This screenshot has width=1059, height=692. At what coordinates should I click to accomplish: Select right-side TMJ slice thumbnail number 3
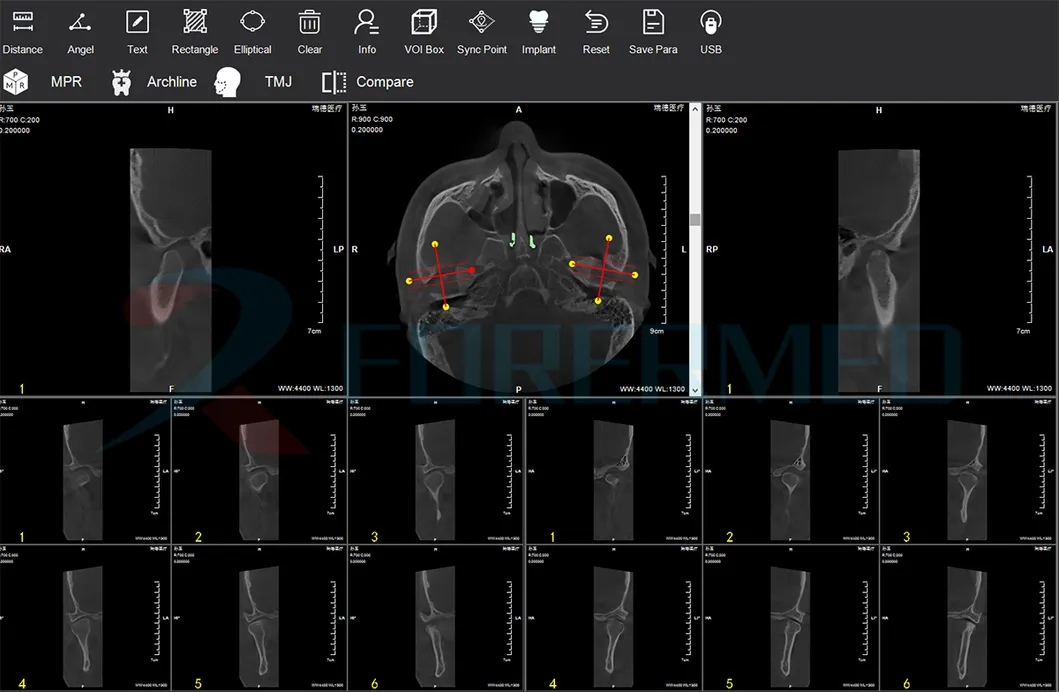(x=968, y=471)
